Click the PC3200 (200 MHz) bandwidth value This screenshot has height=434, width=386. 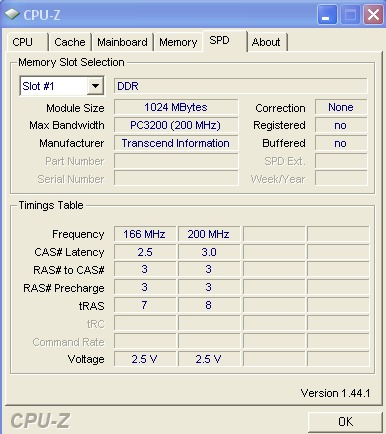[x=176, y=125]
